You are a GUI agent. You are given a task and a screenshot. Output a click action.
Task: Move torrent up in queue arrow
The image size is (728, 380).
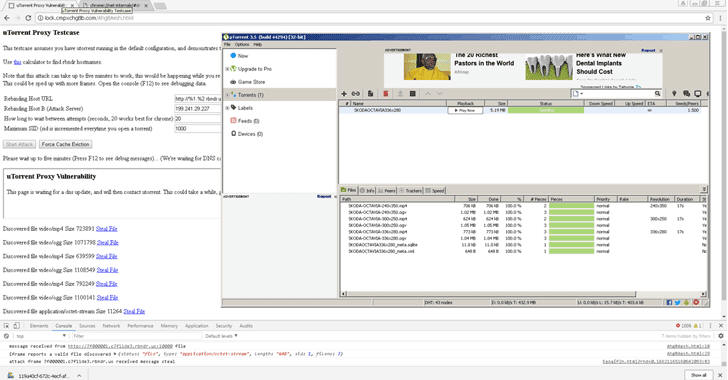pos(428,94)
